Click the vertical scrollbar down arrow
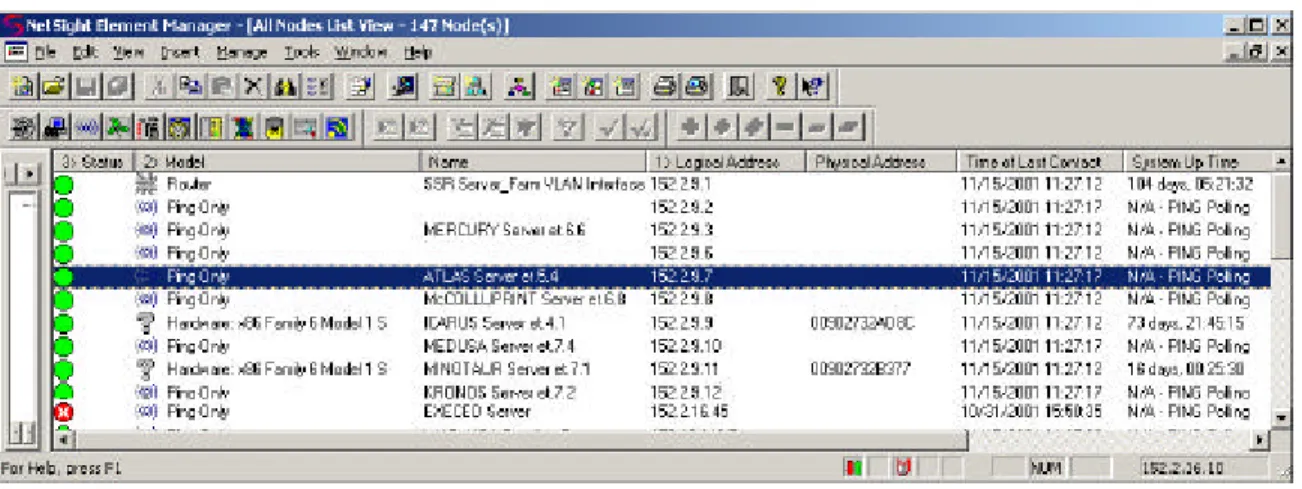Image resolution: width=1302 pixels, height=489 pixels. (x=1281, y=416)
